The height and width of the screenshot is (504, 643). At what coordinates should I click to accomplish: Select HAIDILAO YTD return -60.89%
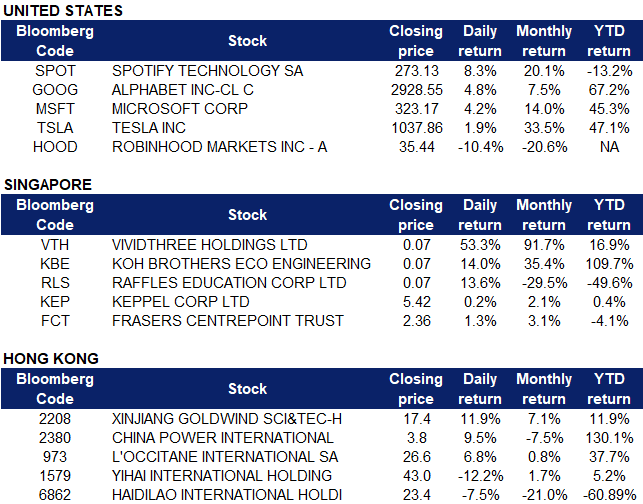point(609,495)
